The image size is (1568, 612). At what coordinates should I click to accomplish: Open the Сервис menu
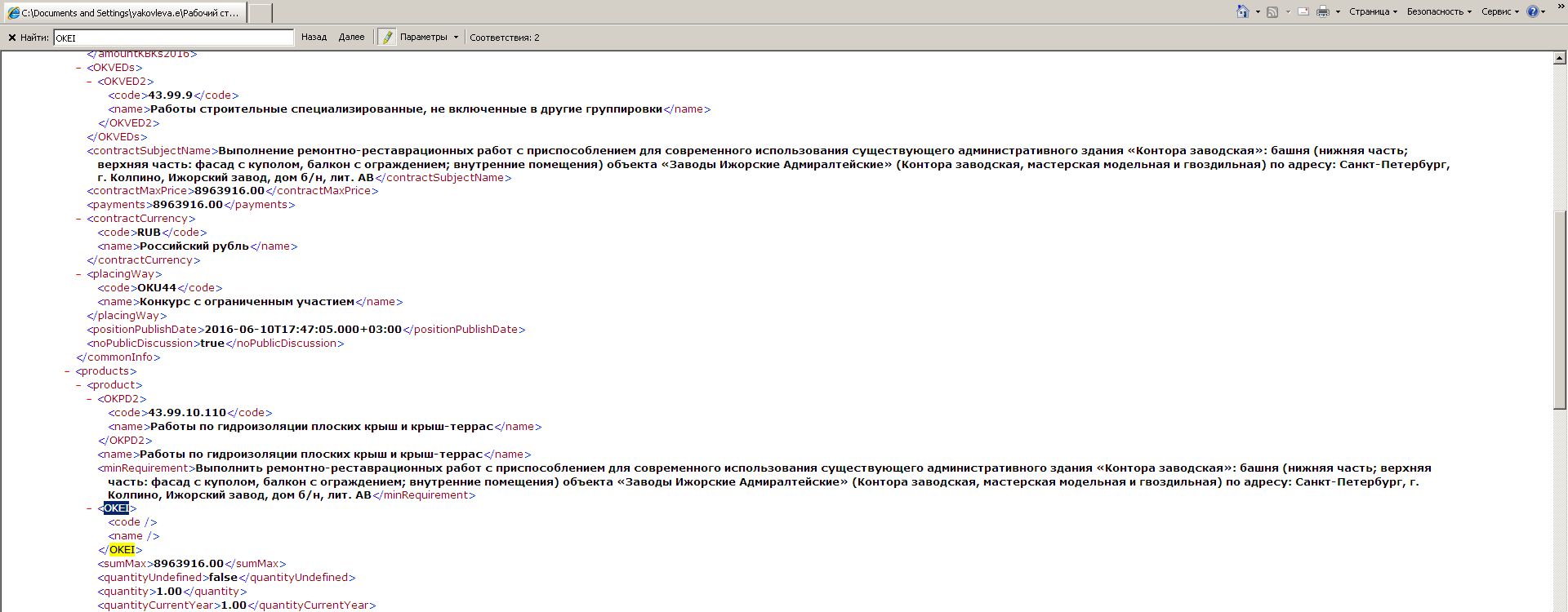point(1500,11)
